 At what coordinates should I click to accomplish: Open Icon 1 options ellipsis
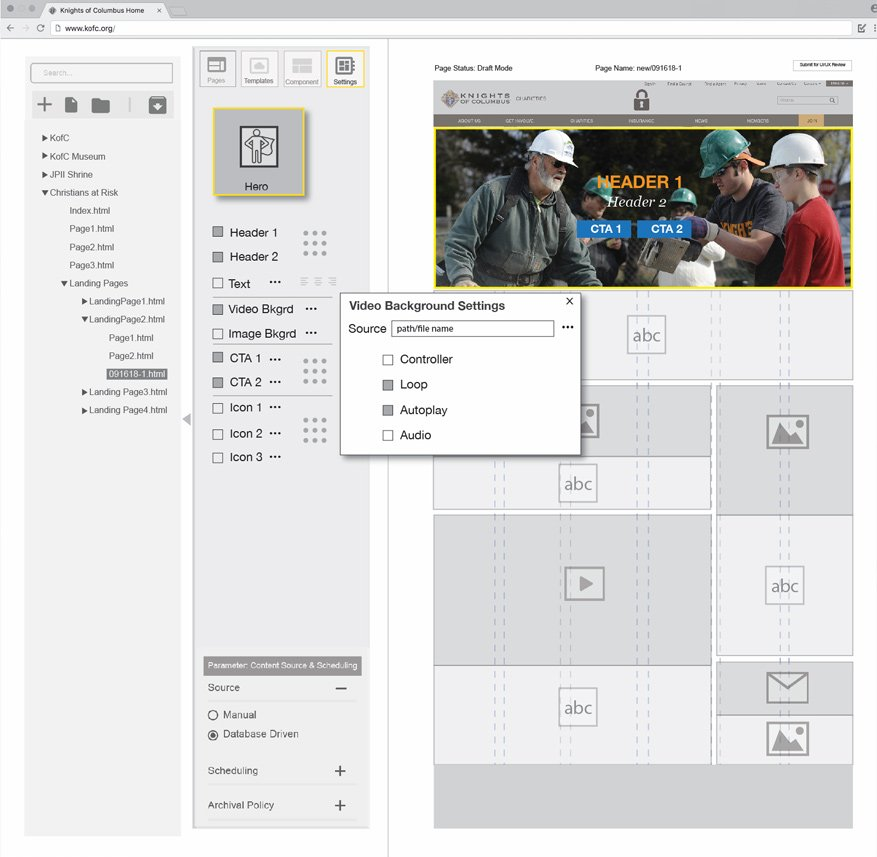point(275,407)
